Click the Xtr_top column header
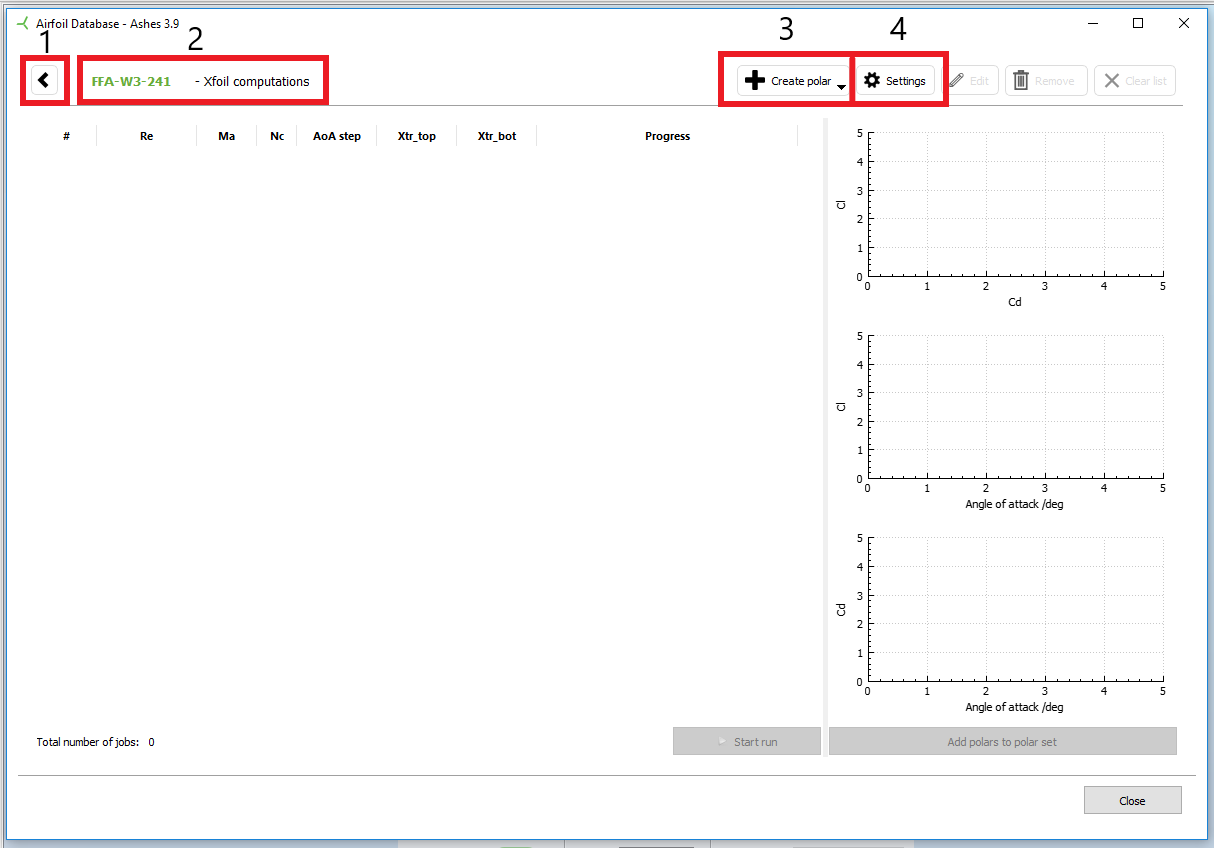The height and width of the screenshot is (848, 1214). pos(416,136)
